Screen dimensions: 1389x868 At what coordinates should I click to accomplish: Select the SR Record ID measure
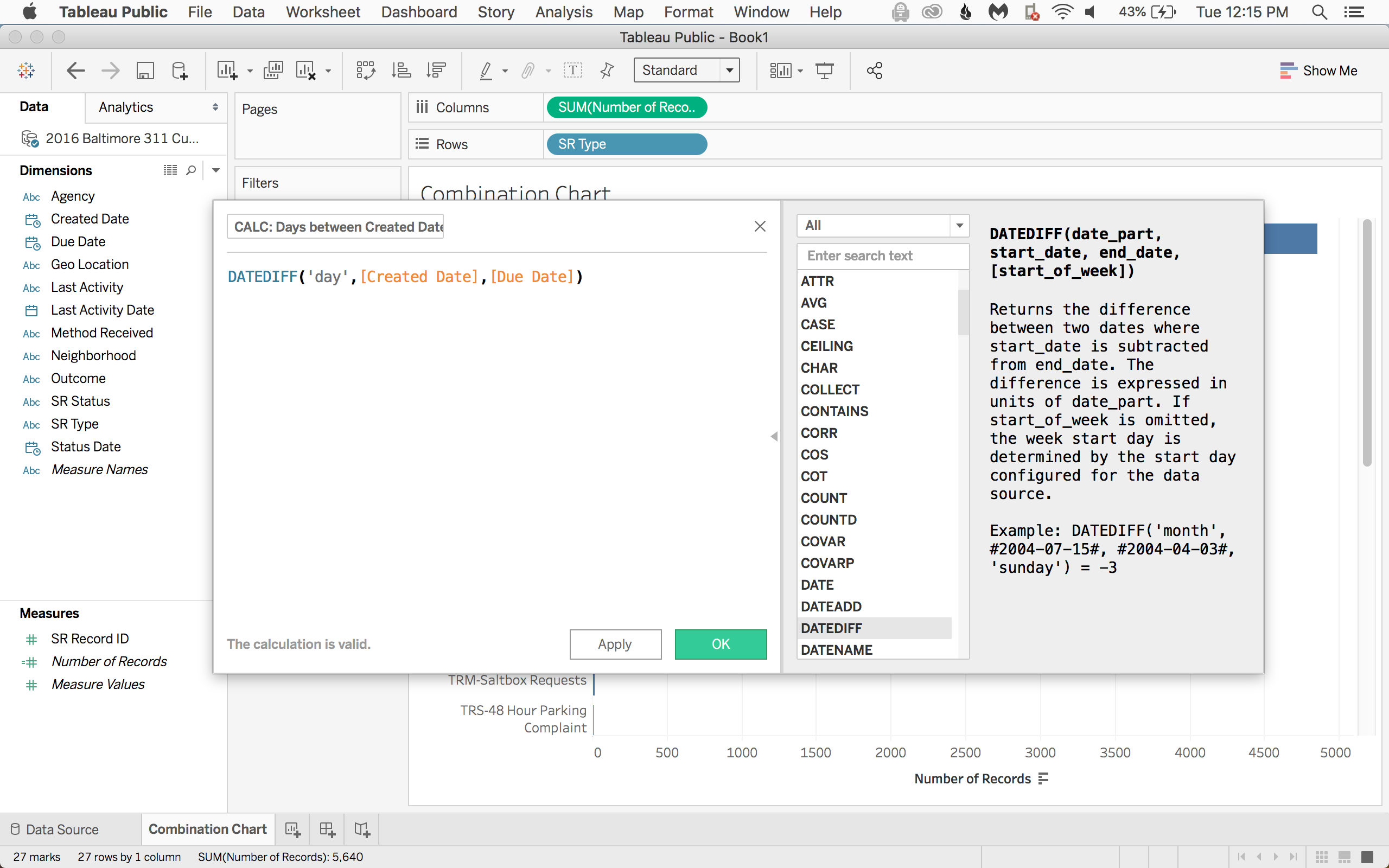click(x=90, y=639)
